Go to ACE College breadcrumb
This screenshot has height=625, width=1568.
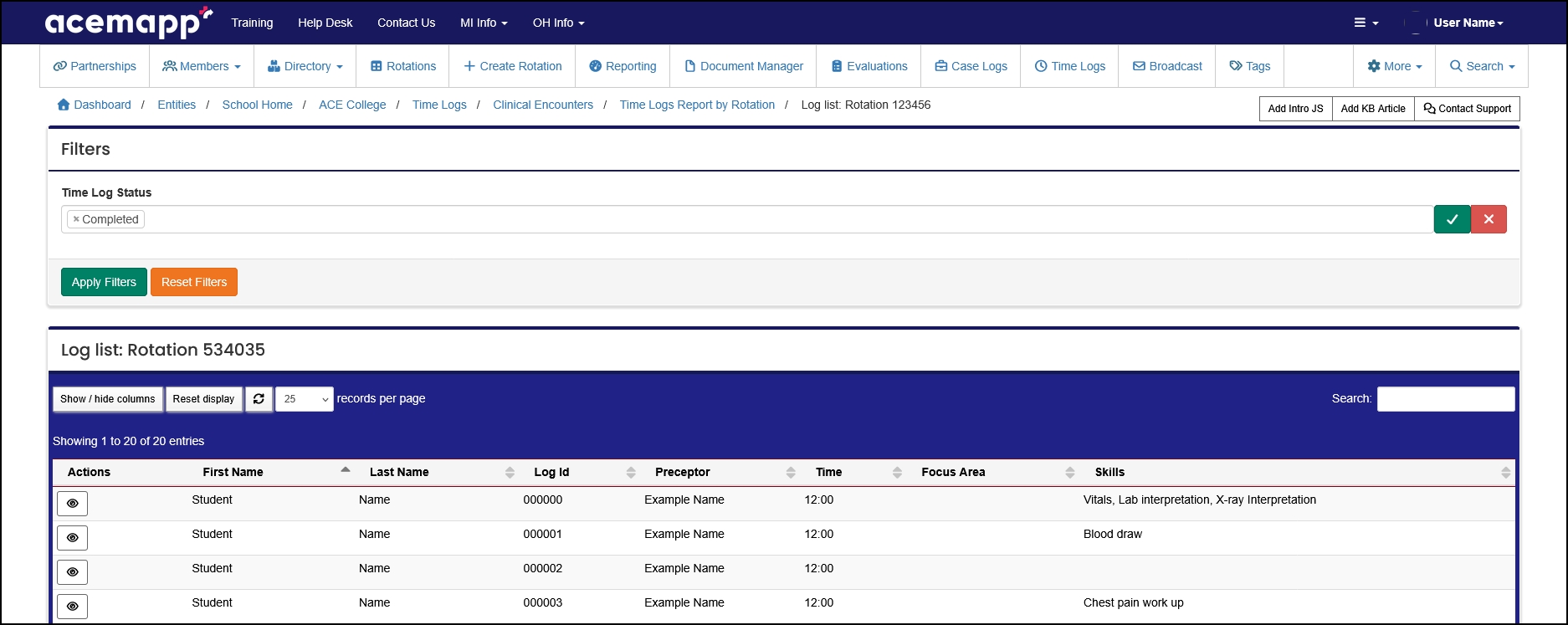[x=352, y=105]
